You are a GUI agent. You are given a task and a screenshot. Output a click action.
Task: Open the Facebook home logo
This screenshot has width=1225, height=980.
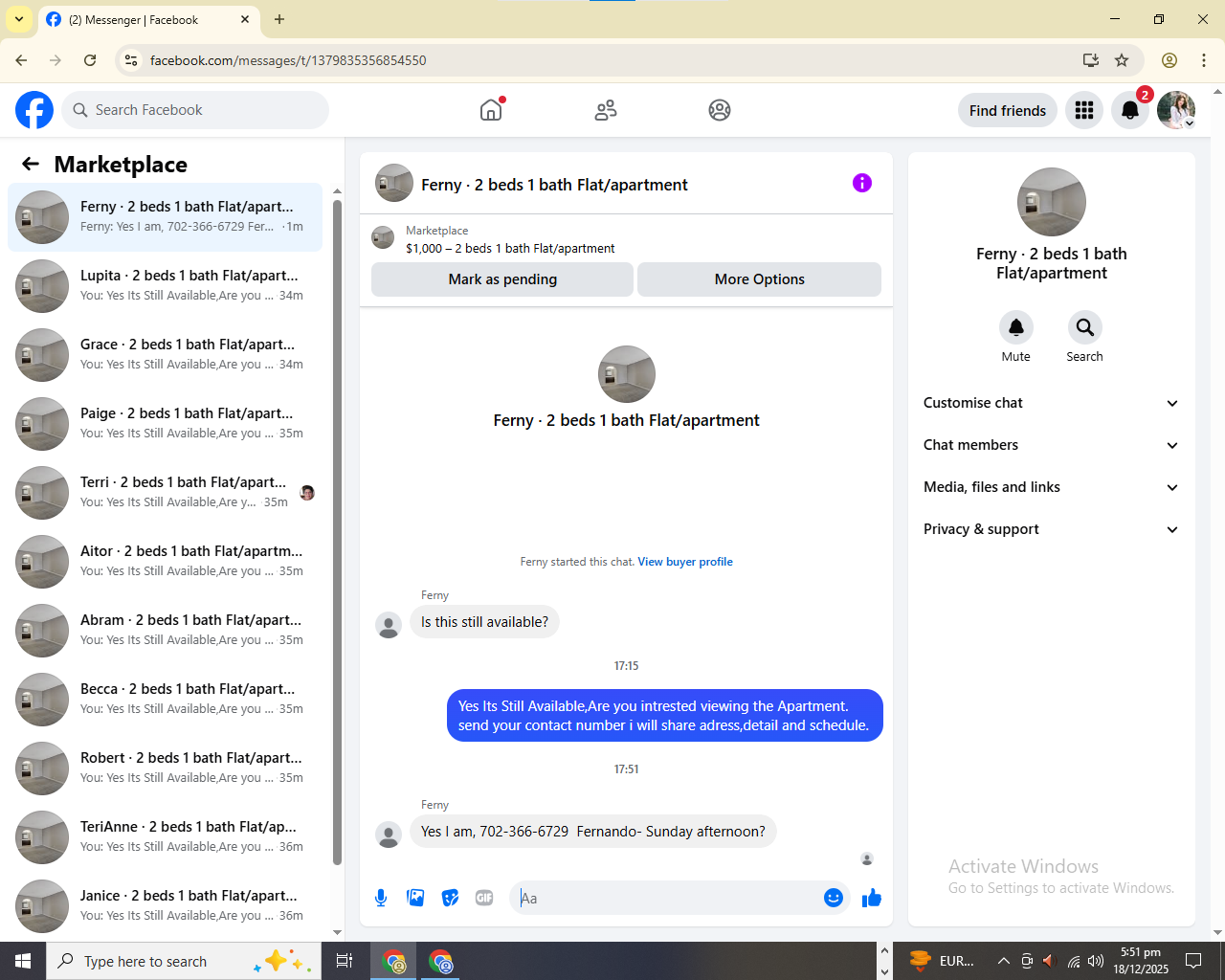(34, 110)
